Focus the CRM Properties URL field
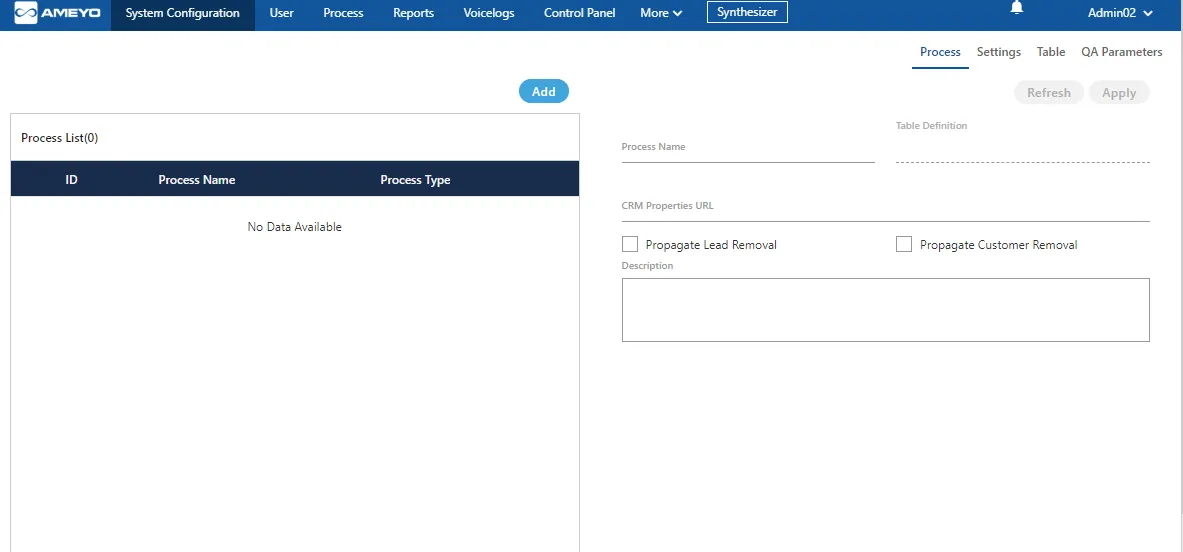Screen dimensions: 1183x552 886,210
